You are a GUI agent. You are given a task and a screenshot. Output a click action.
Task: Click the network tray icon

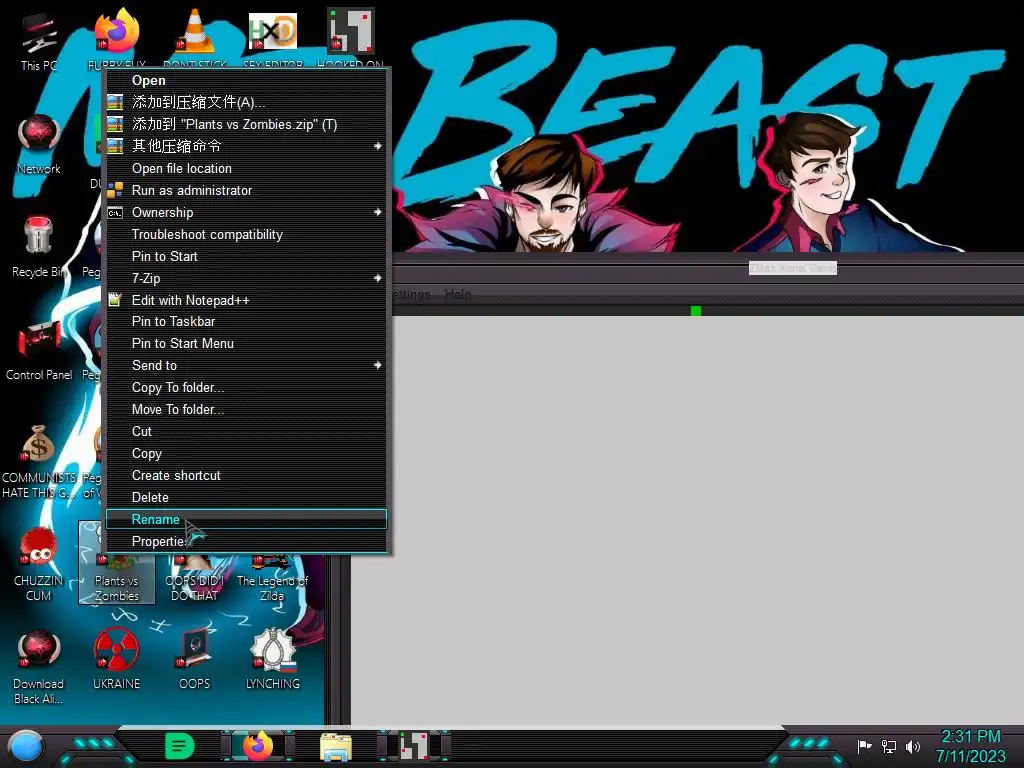[x=889, y=746]
